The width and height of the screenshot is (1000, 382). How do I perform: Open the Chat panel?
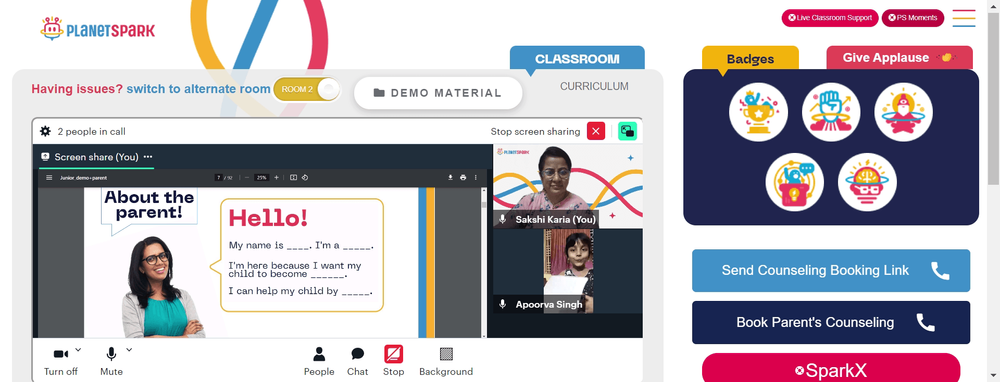click(x=357, y=361)
